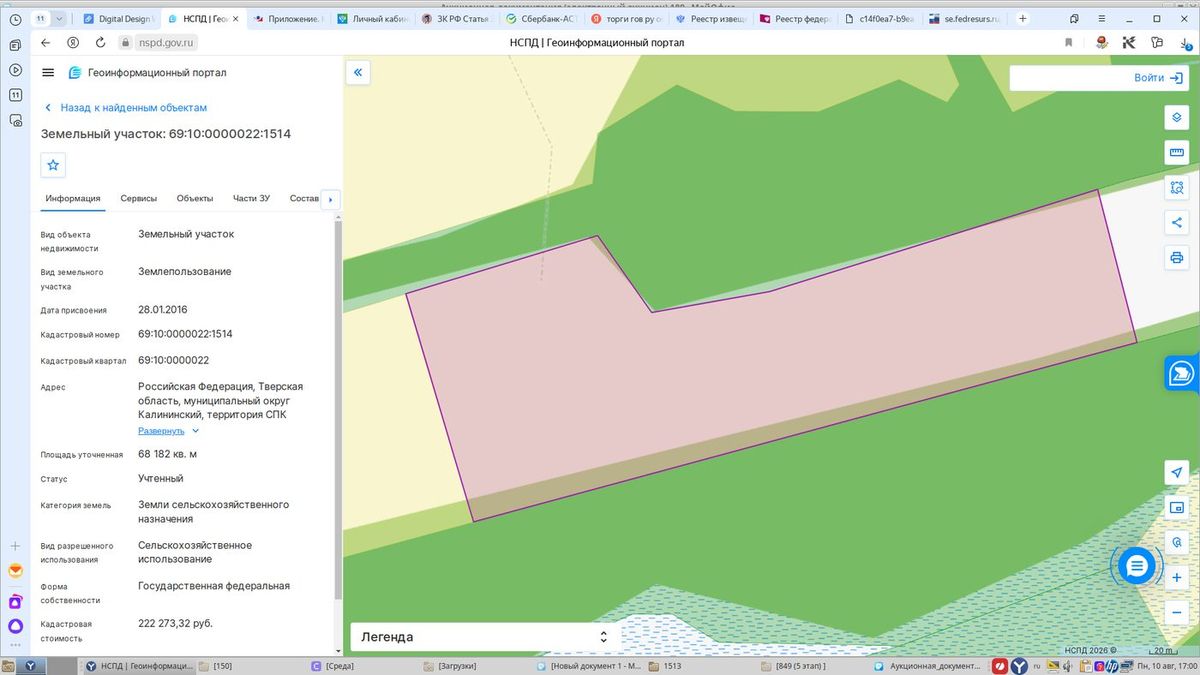Image resolution: width=1200 pixels, height=675 pixels.
Task: Open the browser sidebar history clock icon
Action: point(15,19)
